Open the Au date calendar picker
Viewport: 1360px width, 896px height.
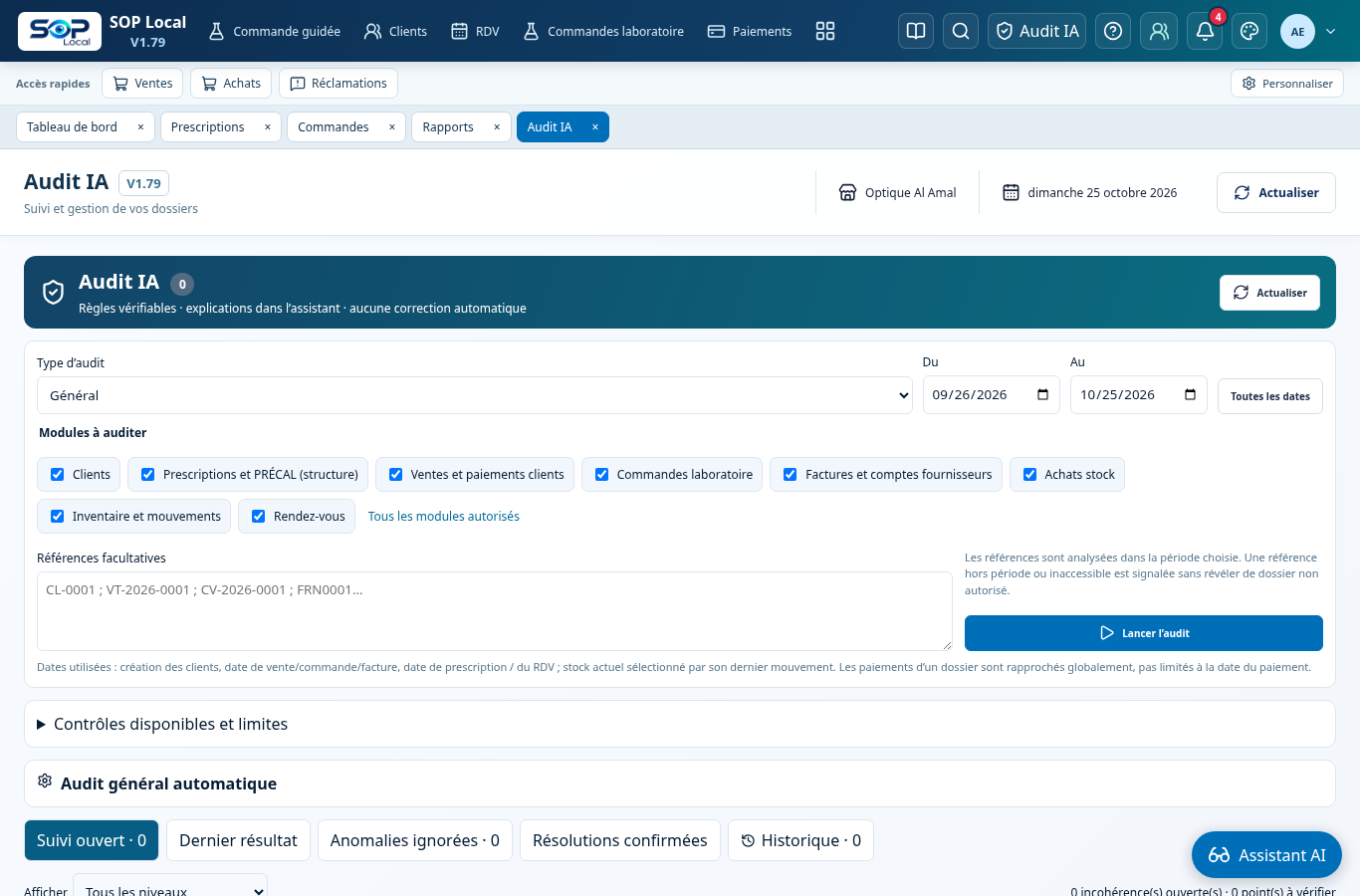[1190, 395]
